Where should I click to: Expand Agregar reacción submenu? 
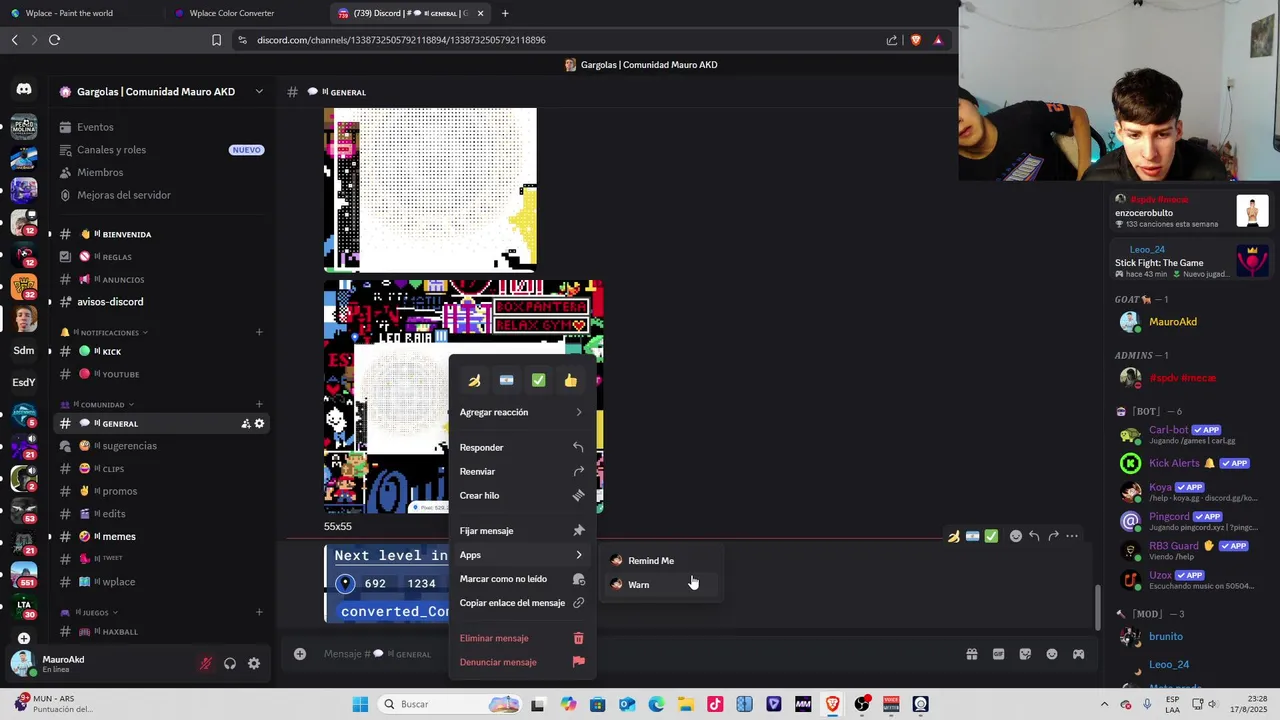click(522, 412)
